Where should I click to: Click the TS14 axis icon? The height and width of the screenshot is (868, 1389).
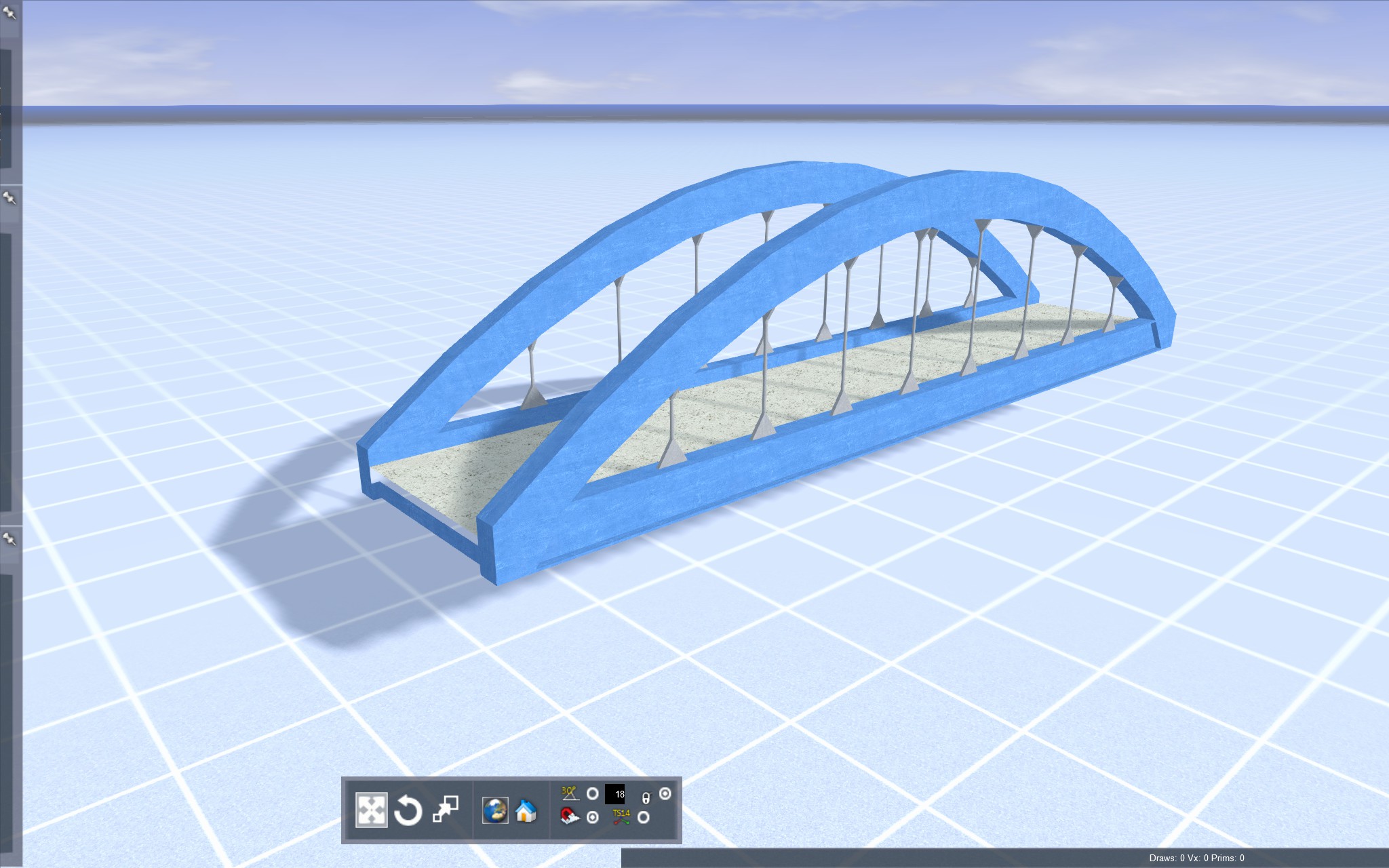[x=621, y=816]
